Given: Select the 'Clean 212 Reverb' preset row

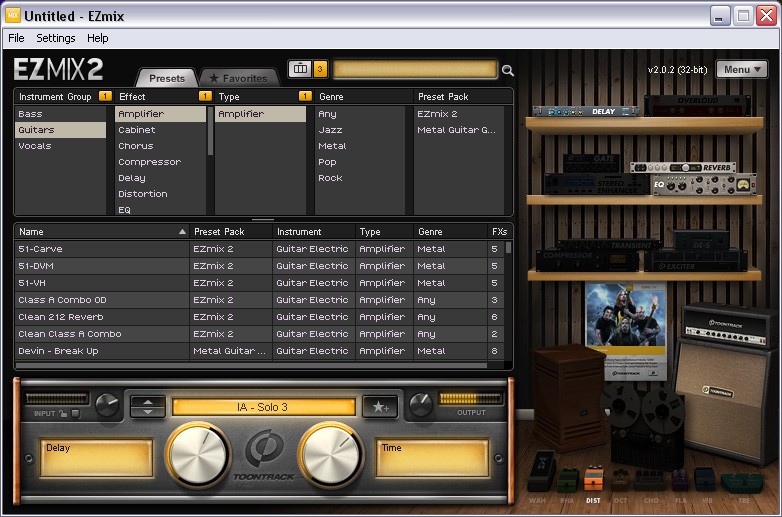Looking at the screenshot, I should click(x=259, y=317).
